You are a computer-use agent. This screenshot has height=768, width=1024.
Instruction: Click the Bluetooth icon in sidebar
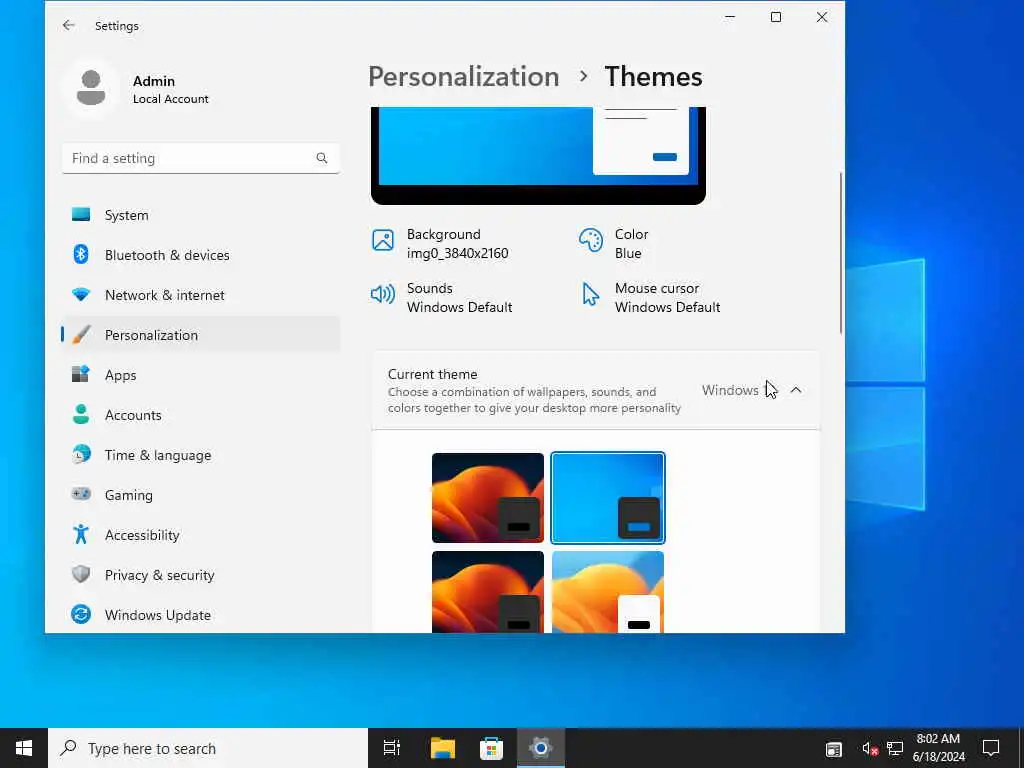click(81, 255)
